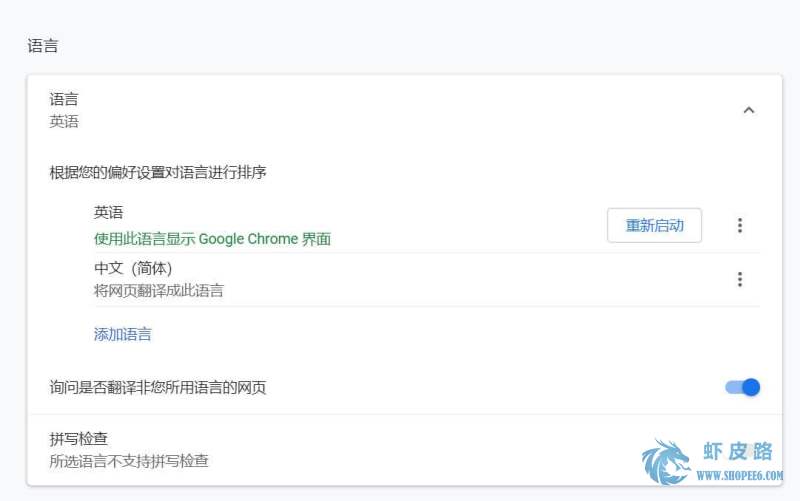Click the 添加语言 link

click(122, 335)
